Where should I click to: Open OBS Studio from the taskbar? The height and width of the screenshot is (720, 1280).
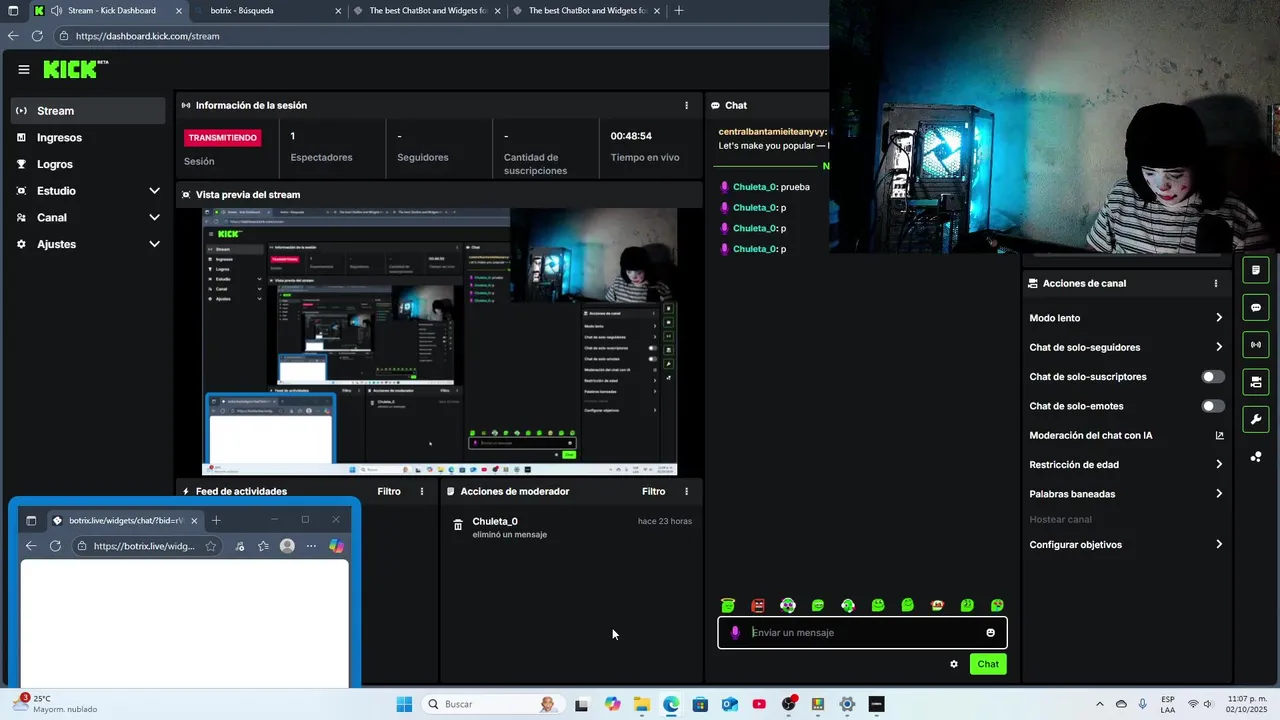coord(788,704)
